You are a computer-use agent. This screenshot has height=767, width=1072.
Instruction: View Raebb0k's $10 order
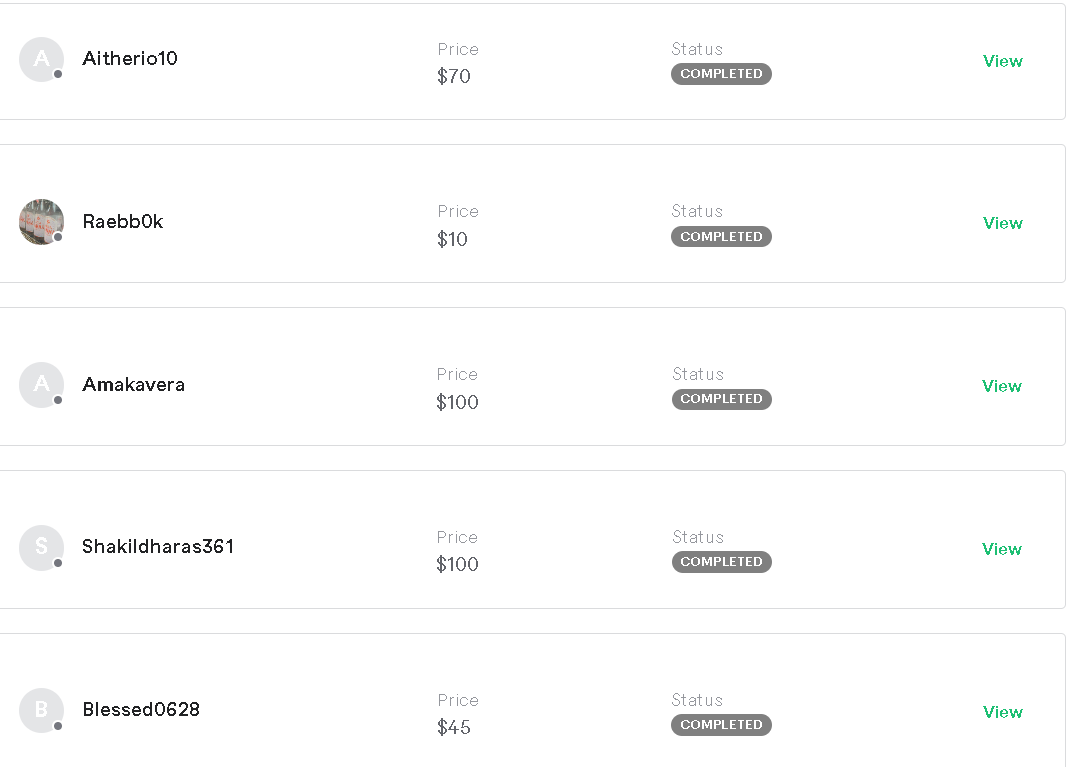pos(1002,223)
